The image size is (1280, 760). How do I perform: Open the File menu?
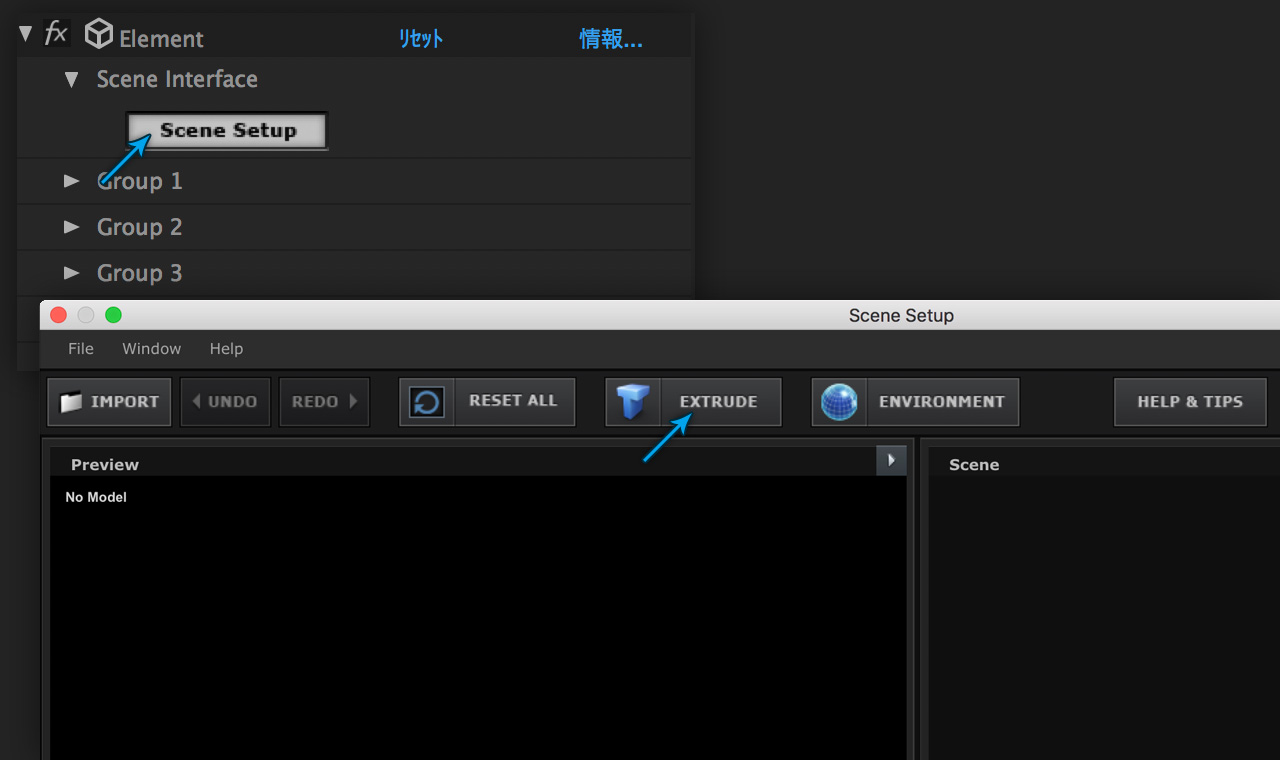click(x=81, y=349)
